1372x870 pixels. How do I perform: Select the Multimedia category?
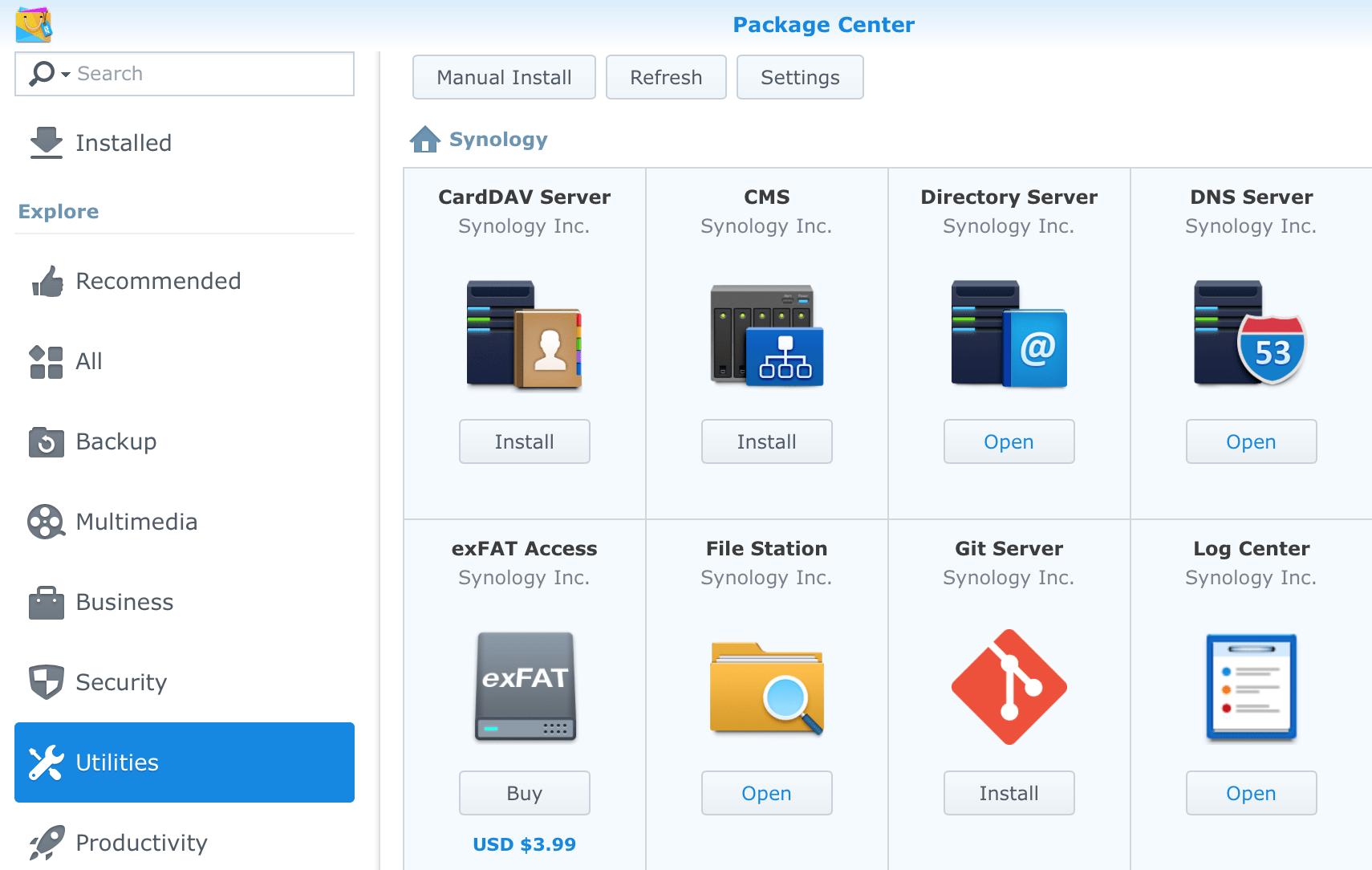click(x=185, y=522)
